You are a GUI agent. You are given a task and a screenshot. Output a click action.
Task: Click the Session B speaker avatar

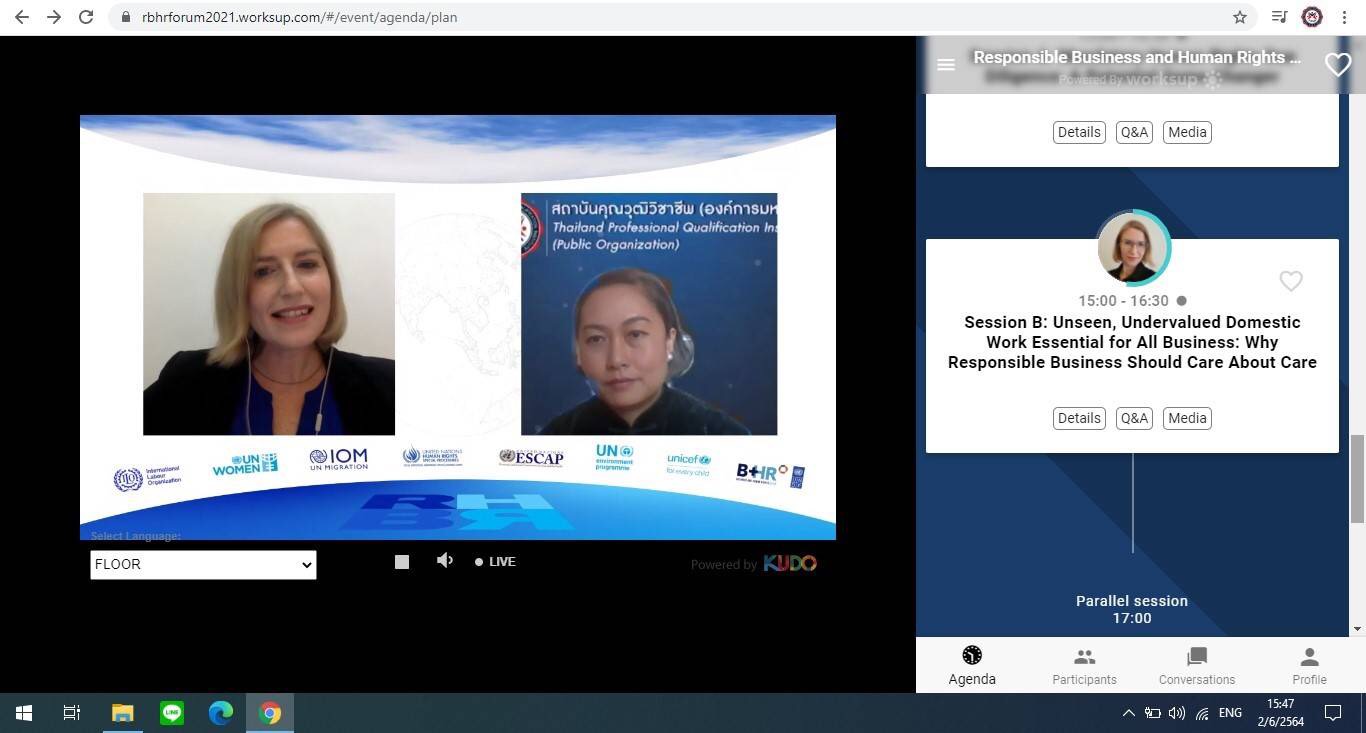(1133, 247)
